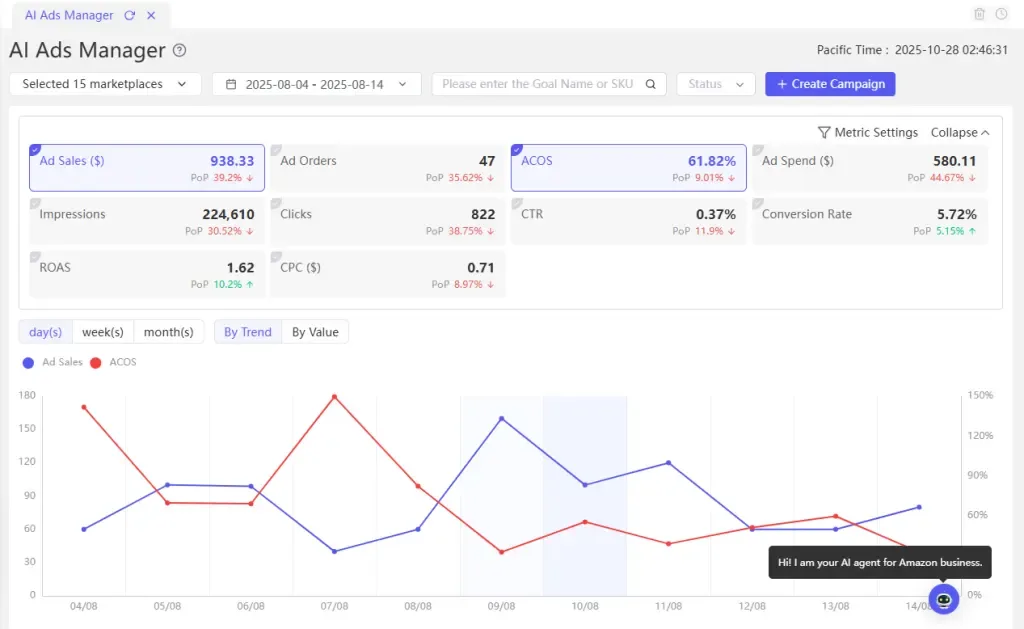
Task: Select the By Trend chart mode
Action: click(248, 332)
